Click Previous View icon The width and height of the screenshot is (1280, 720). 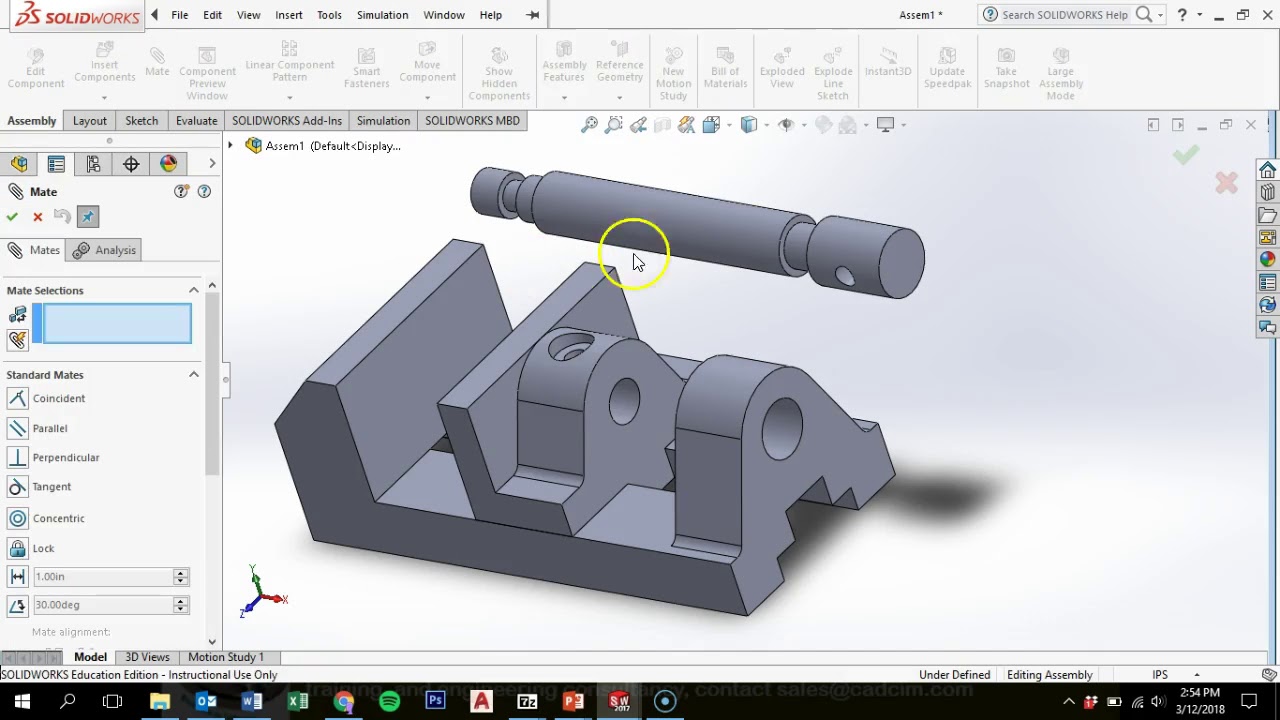tap(638, 125)
